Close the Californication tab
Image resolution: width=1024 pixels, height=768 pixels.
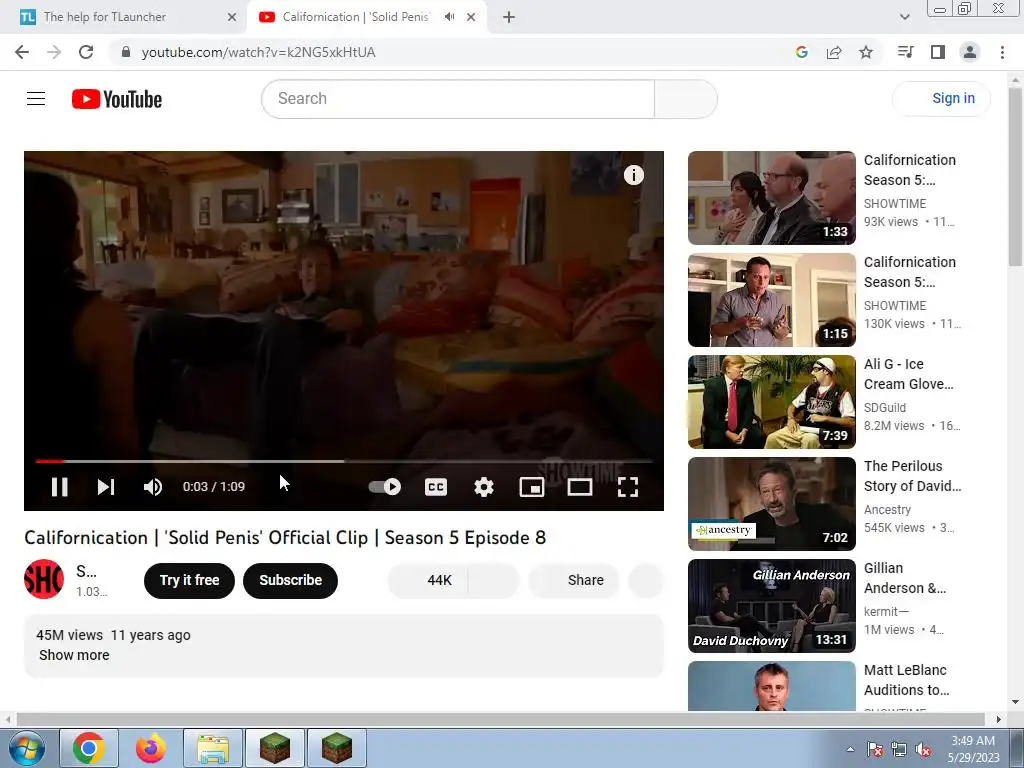tap(471, 17)
